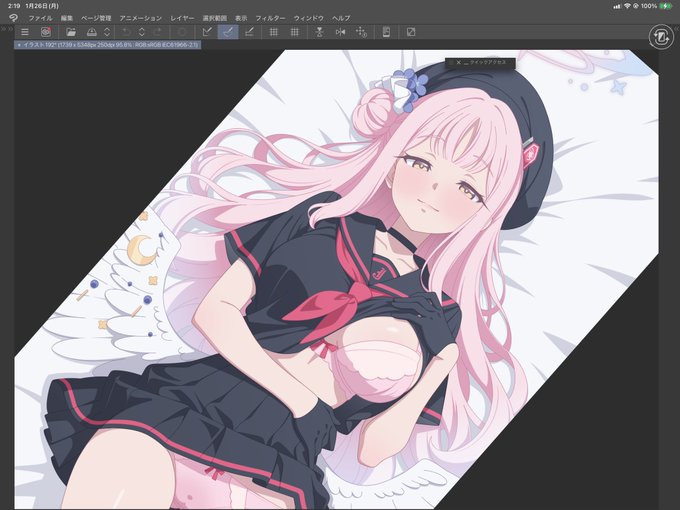Click the greyed-out clear icon after redo
The image size is (680, 510).
(x=182, y=32)
